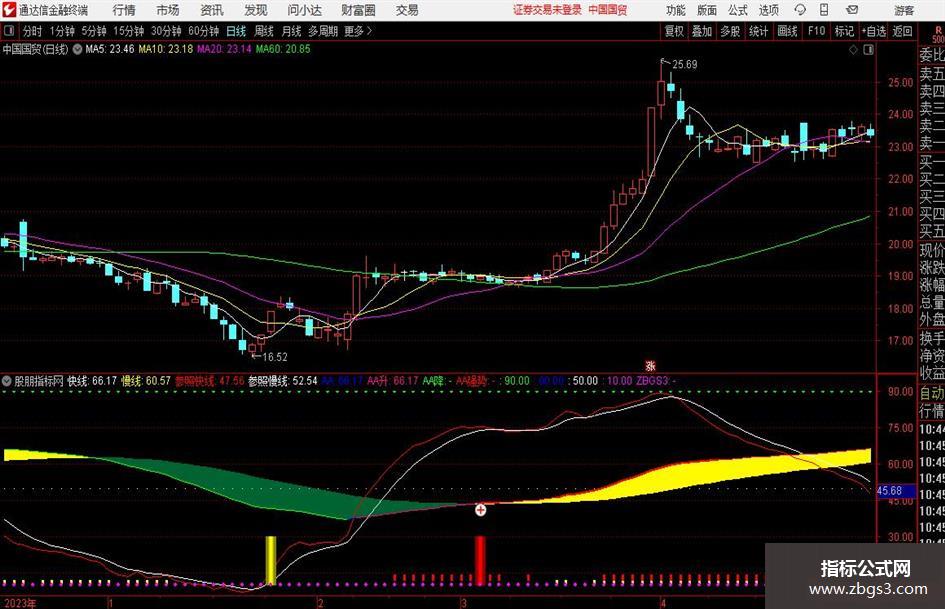Open F10 company info

coord(816,31)
